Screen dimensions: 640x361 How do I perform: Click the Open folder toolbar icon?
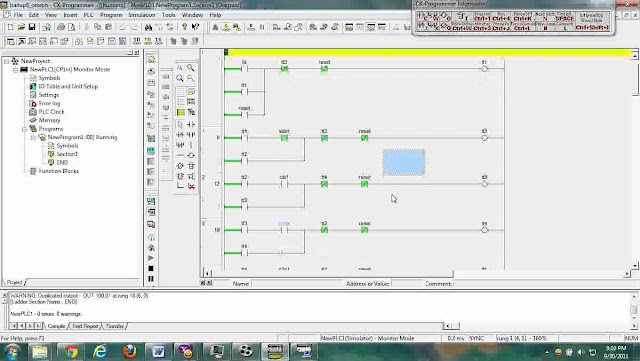tap(21, 27)
